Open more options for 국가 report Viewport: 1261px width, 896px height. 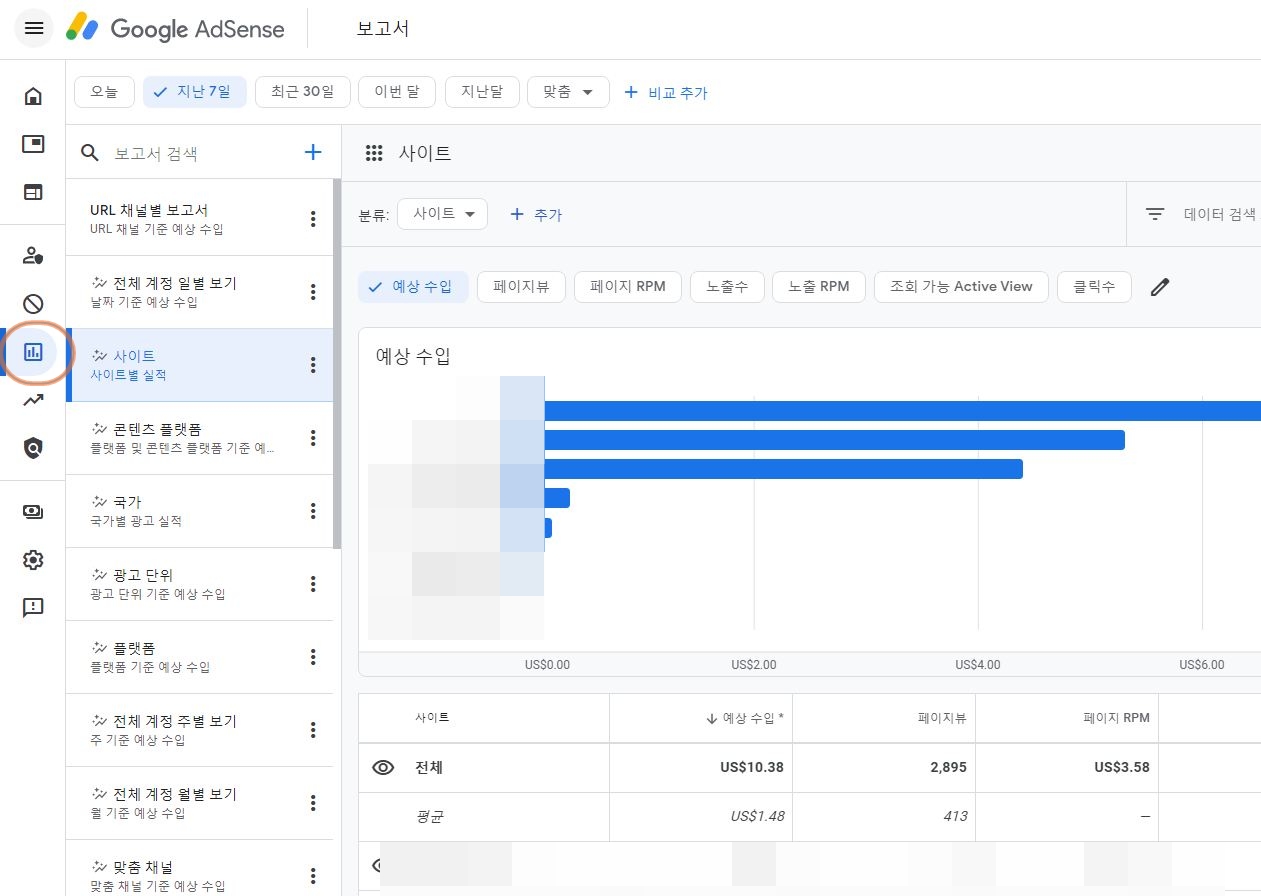[313, 511]
